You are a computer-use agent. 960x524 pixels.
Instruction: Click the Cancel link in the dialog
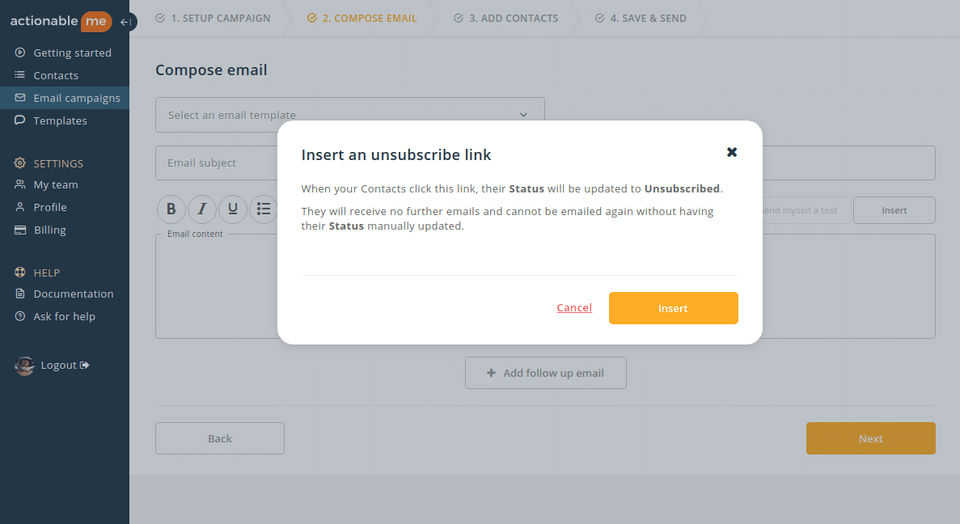[574, 307]
